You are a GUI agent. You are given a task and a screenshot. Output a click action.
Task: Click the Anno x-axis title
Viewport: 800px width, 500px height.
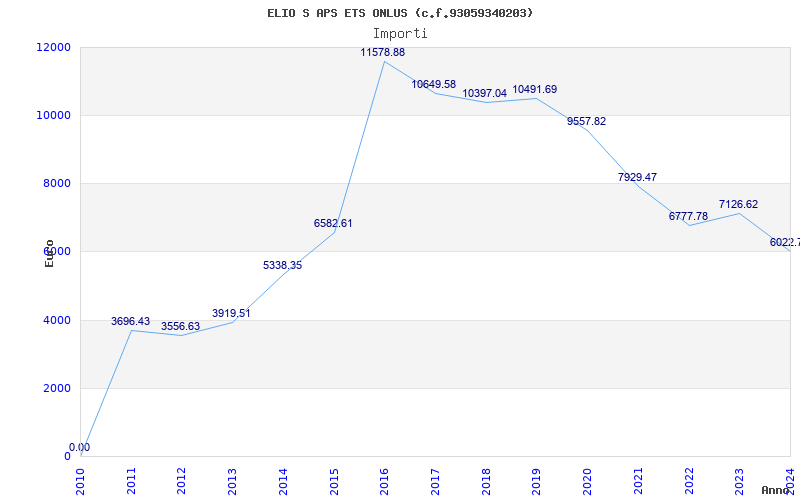[x=776, y=490]
